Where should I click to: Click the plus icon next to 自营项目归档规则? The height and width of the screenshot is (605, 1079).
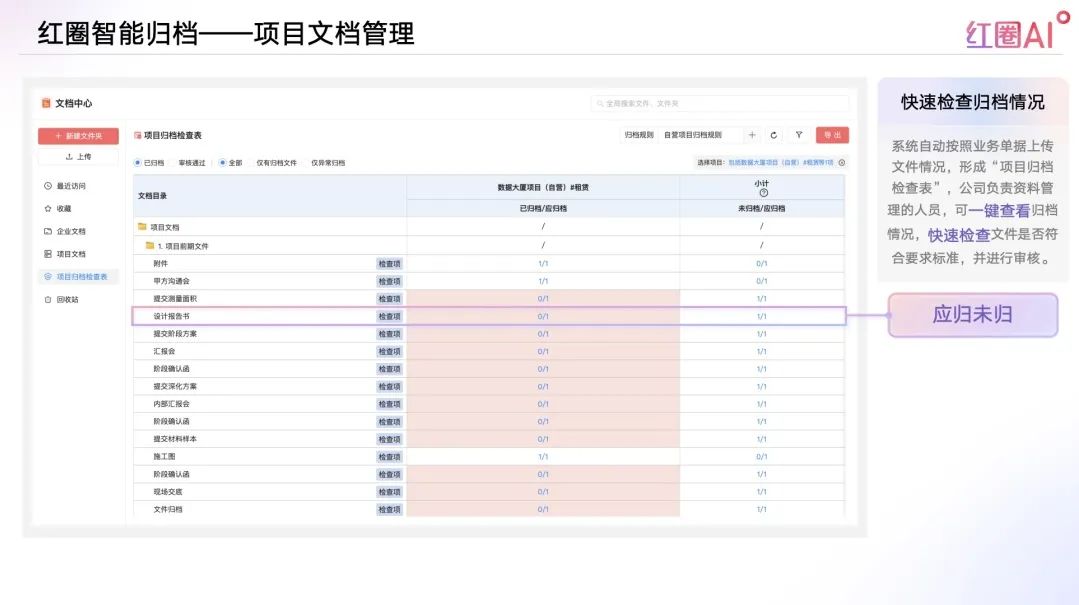pyautogui.click(x=752, y=135)
